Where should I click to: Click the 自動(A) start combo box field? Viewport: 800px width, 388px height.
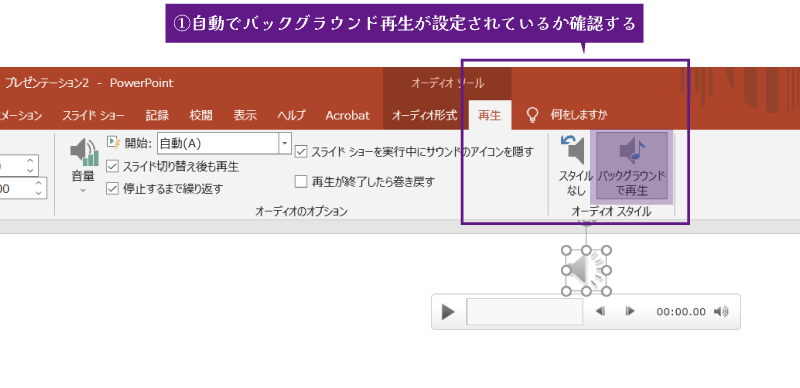coord(218,143)
